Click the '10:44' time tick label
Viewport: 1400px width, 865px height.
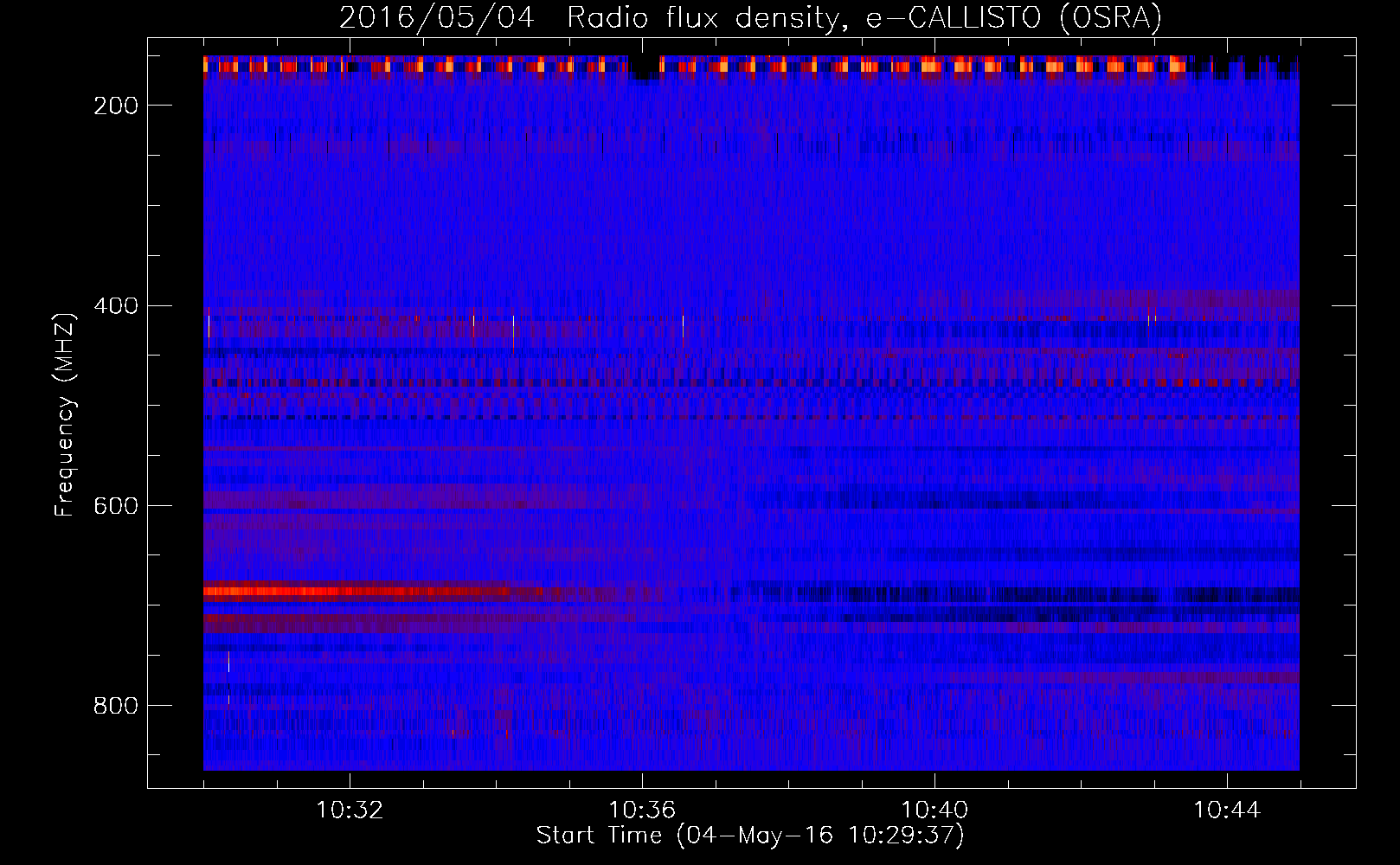point(1227,811)
